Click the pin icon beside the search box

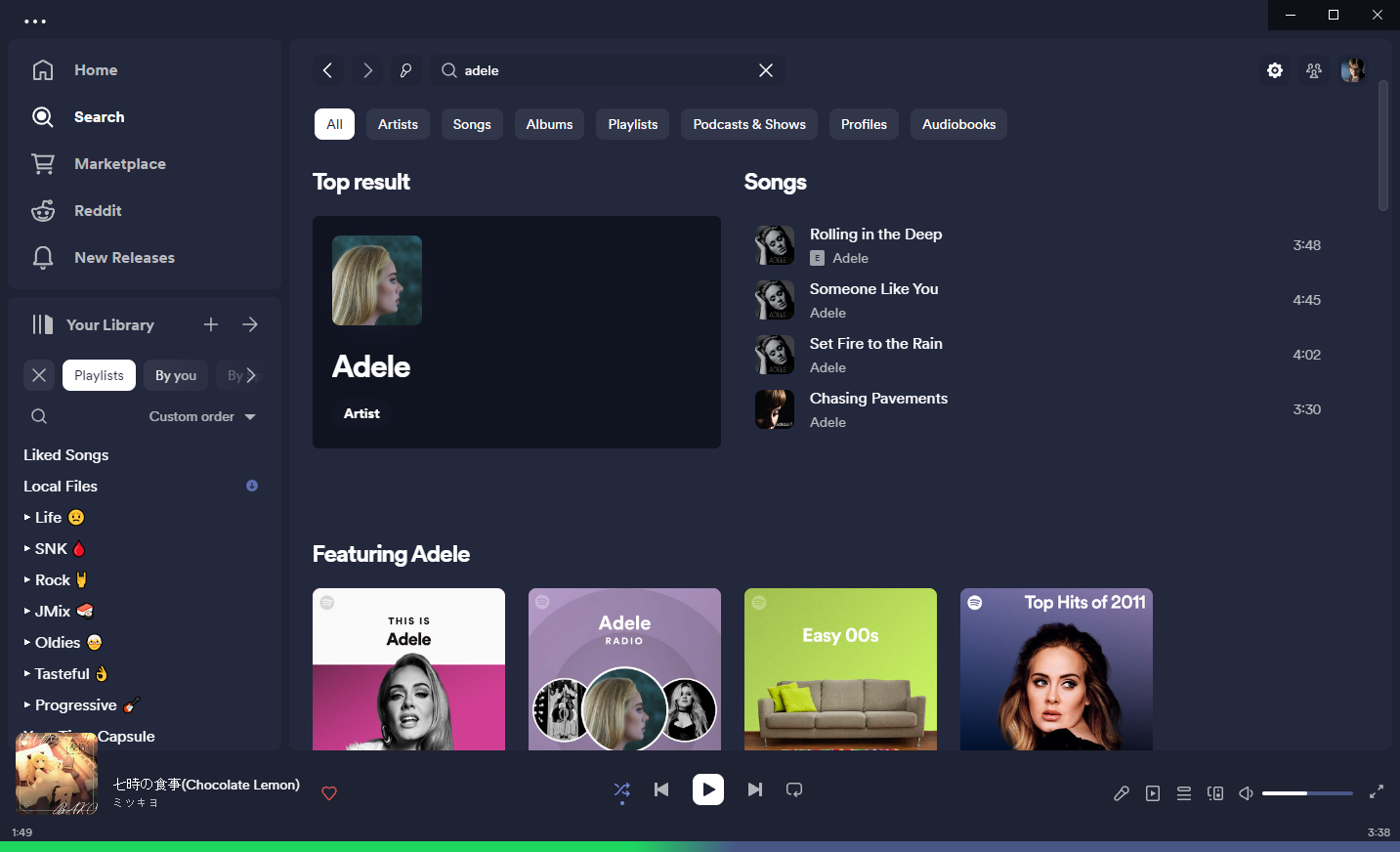406,70
